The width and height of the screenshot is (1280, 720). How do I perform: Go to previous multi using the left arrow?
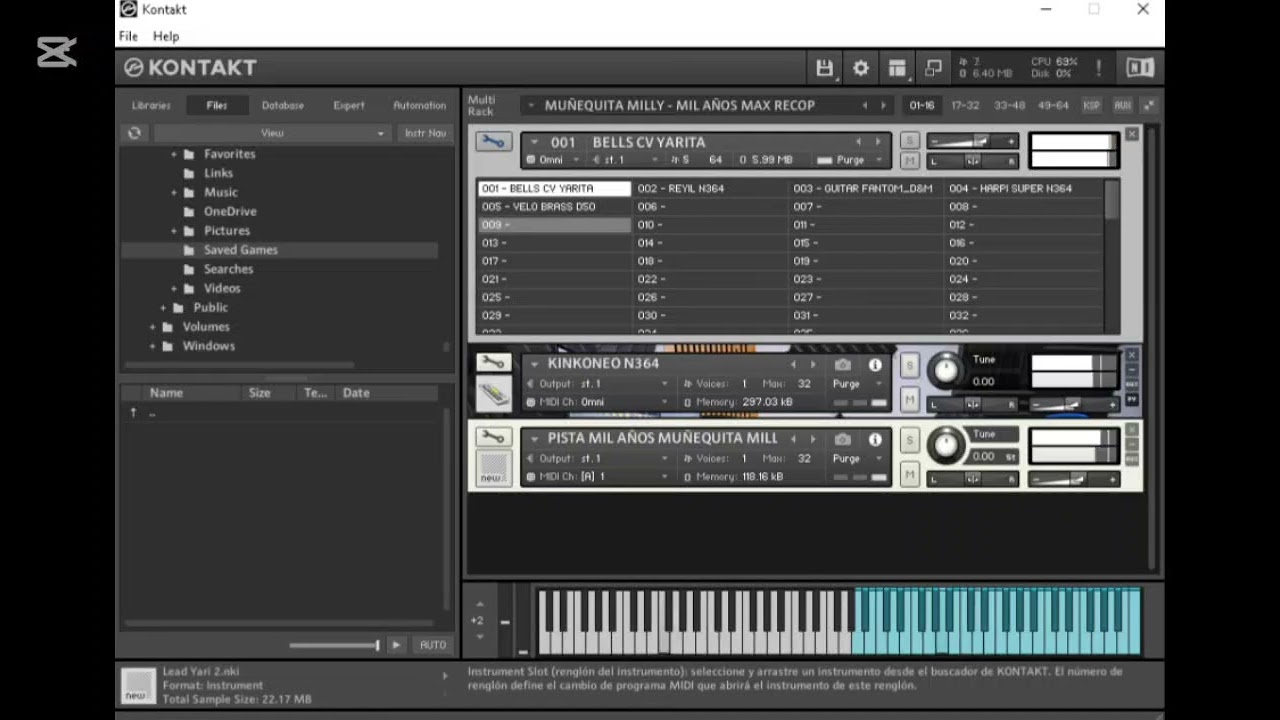pyautogui.click(x=865, y=105)
